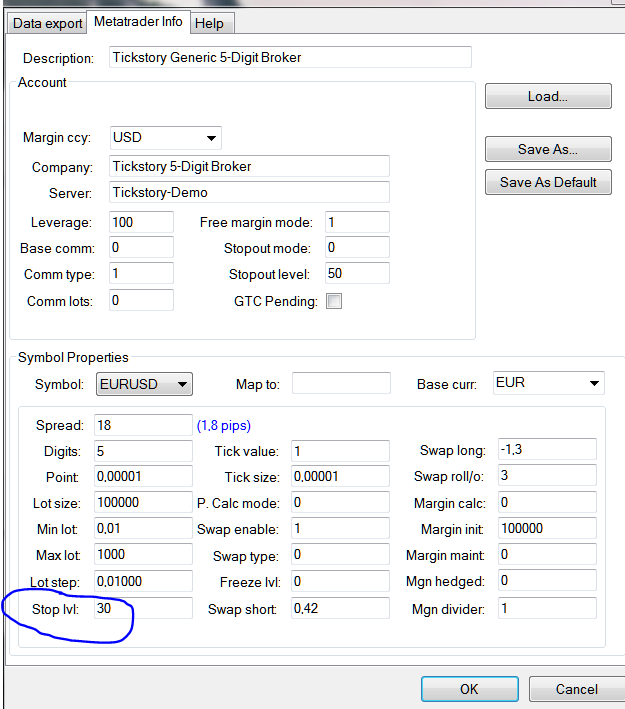Click the Lot size field
Viewport: 625px width, 709px height.
point(143,503)
